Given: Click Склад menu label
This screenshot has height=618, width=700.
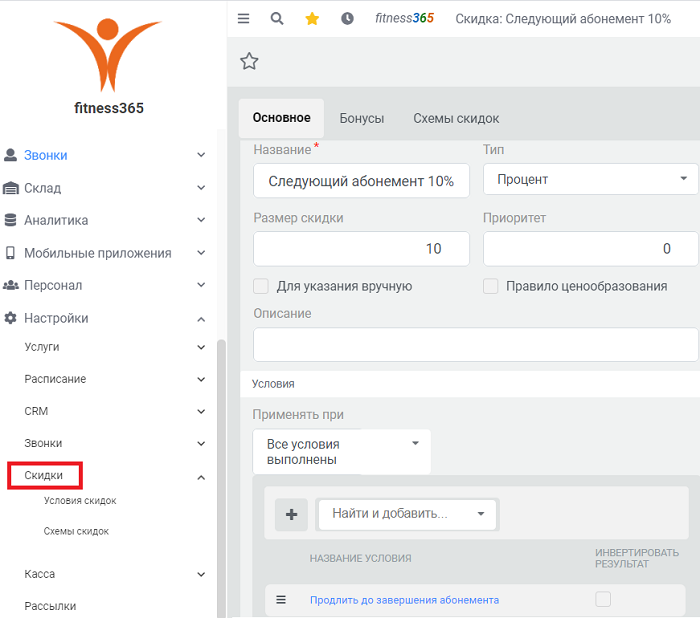Looking at the screenshot, I should click(42, 188).
